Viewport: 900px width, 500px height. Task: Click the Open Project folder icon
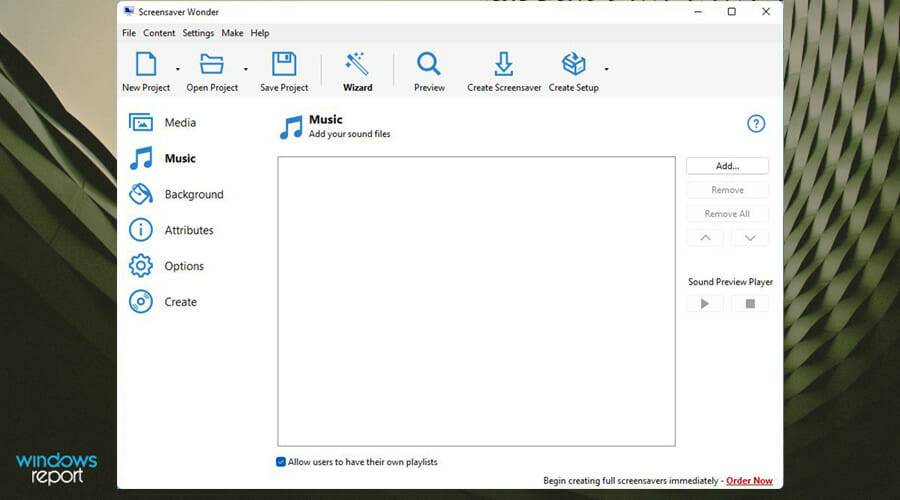pos(212,65)
